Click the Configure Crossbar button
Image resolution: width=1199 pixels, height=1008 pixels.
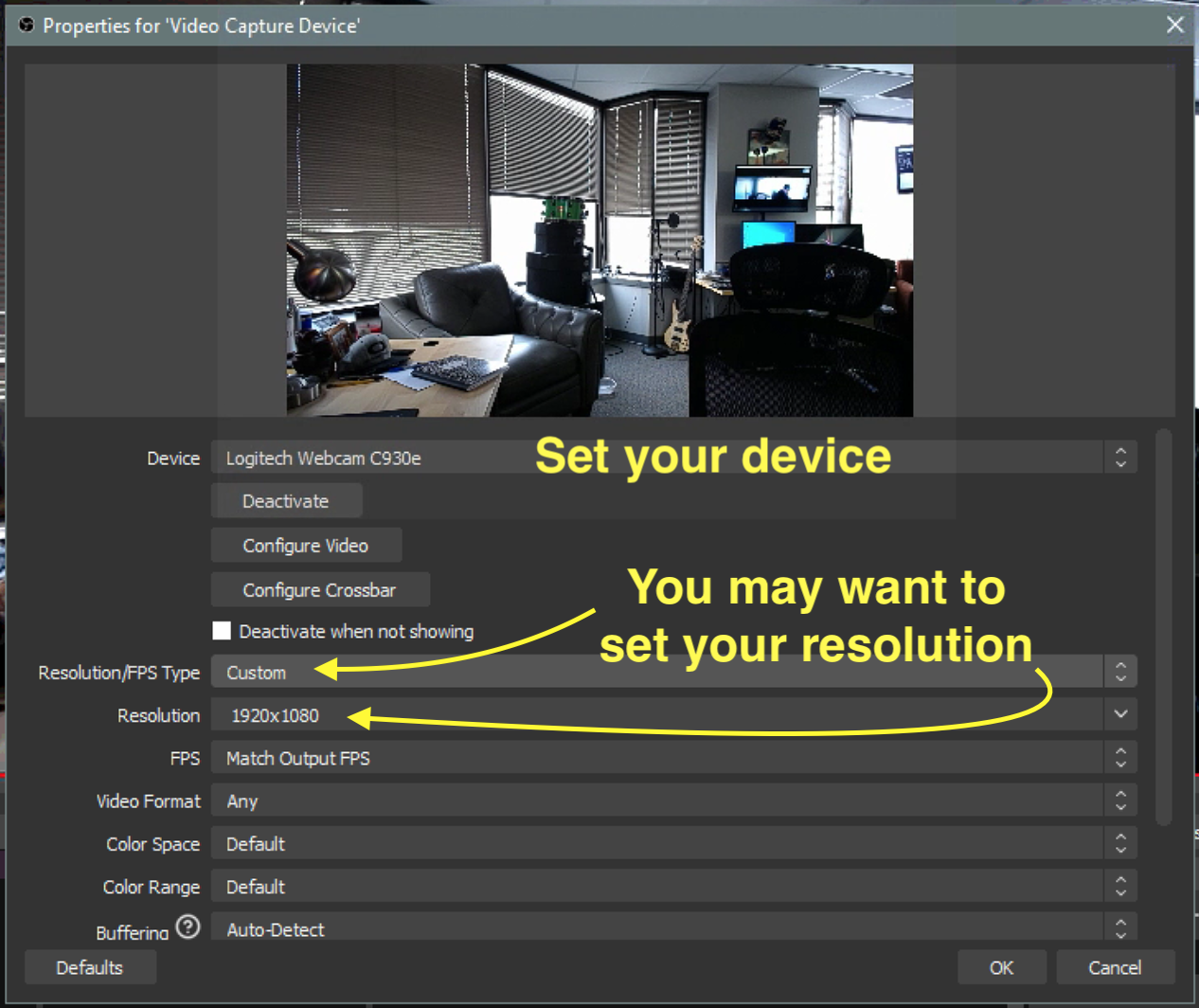point(320,590)
